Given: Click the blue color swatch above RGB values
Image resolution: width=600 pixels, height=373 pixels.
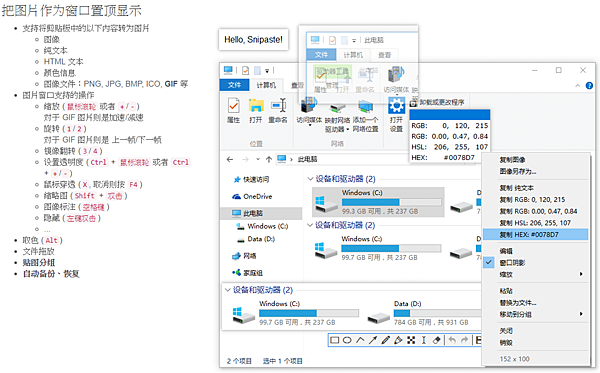Looking at the screenshot, I should tap(450, 114).
